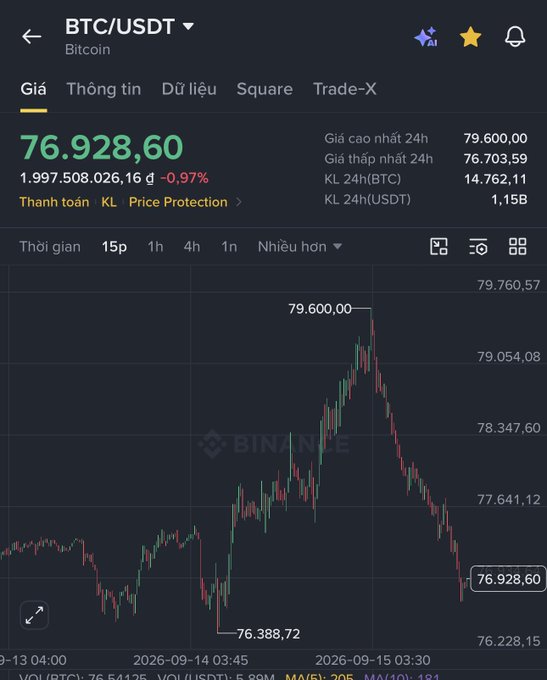The width and height of the screenshot is (547, 680).
Task: Switch to the Giá tab
Action: tap(33, 89)
